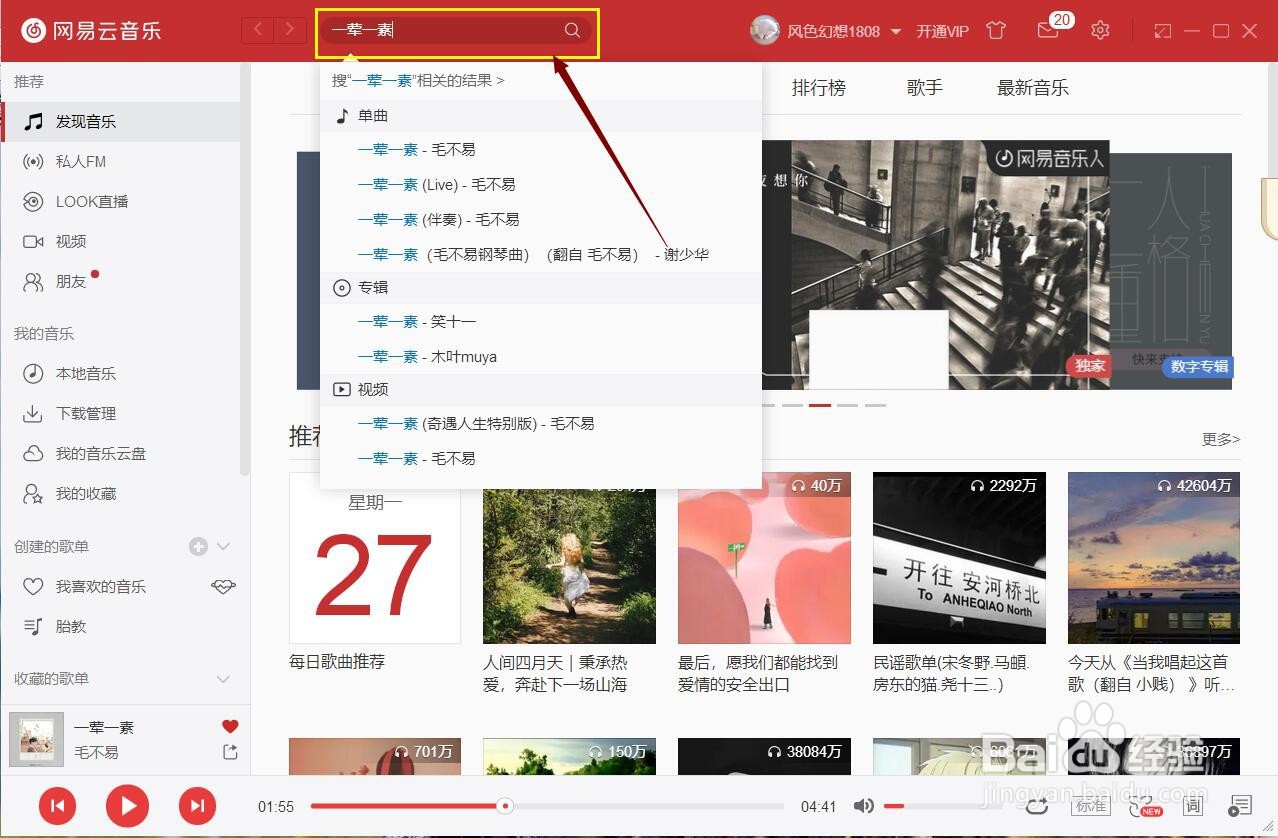Add a new playlist with plus icon
Screen dimensions: 1278x838
pos(198,546)
